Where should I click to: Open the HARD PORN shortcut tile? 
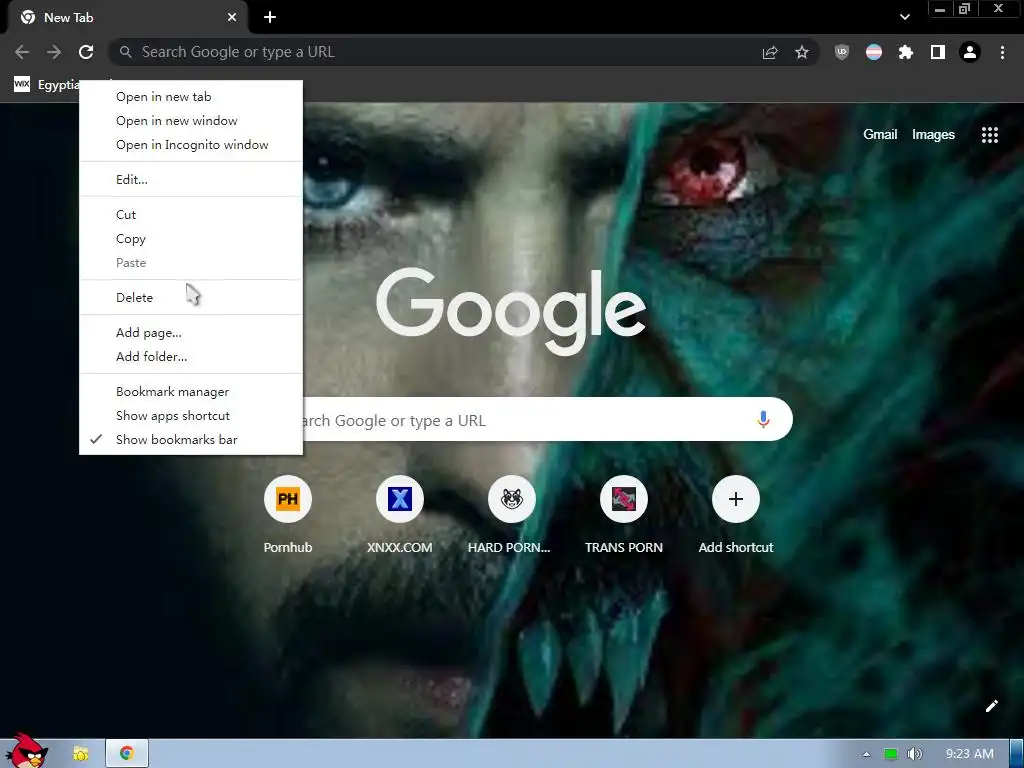click(511, 516)
